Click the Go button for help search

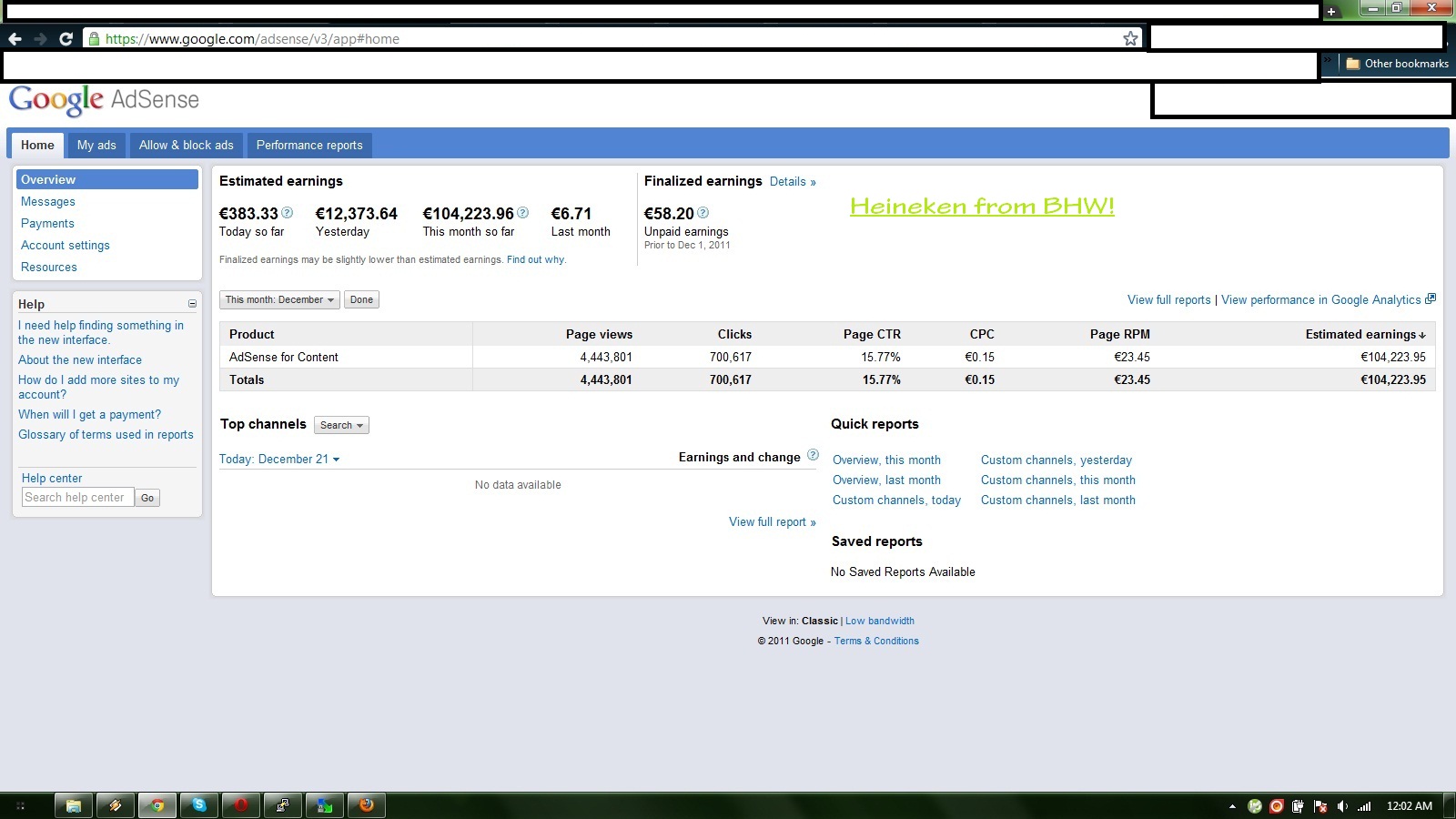pos(147,498)
